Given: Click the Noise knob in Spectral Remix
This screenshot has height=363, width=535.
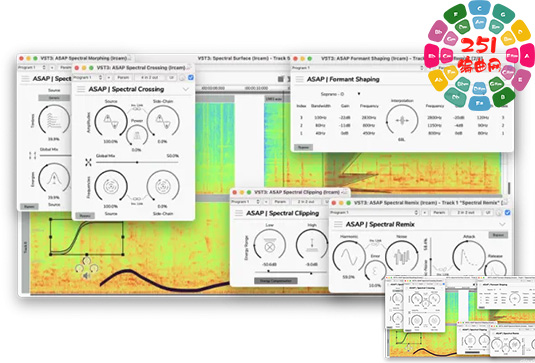Looking at the screenshot, I should [402, 257].
